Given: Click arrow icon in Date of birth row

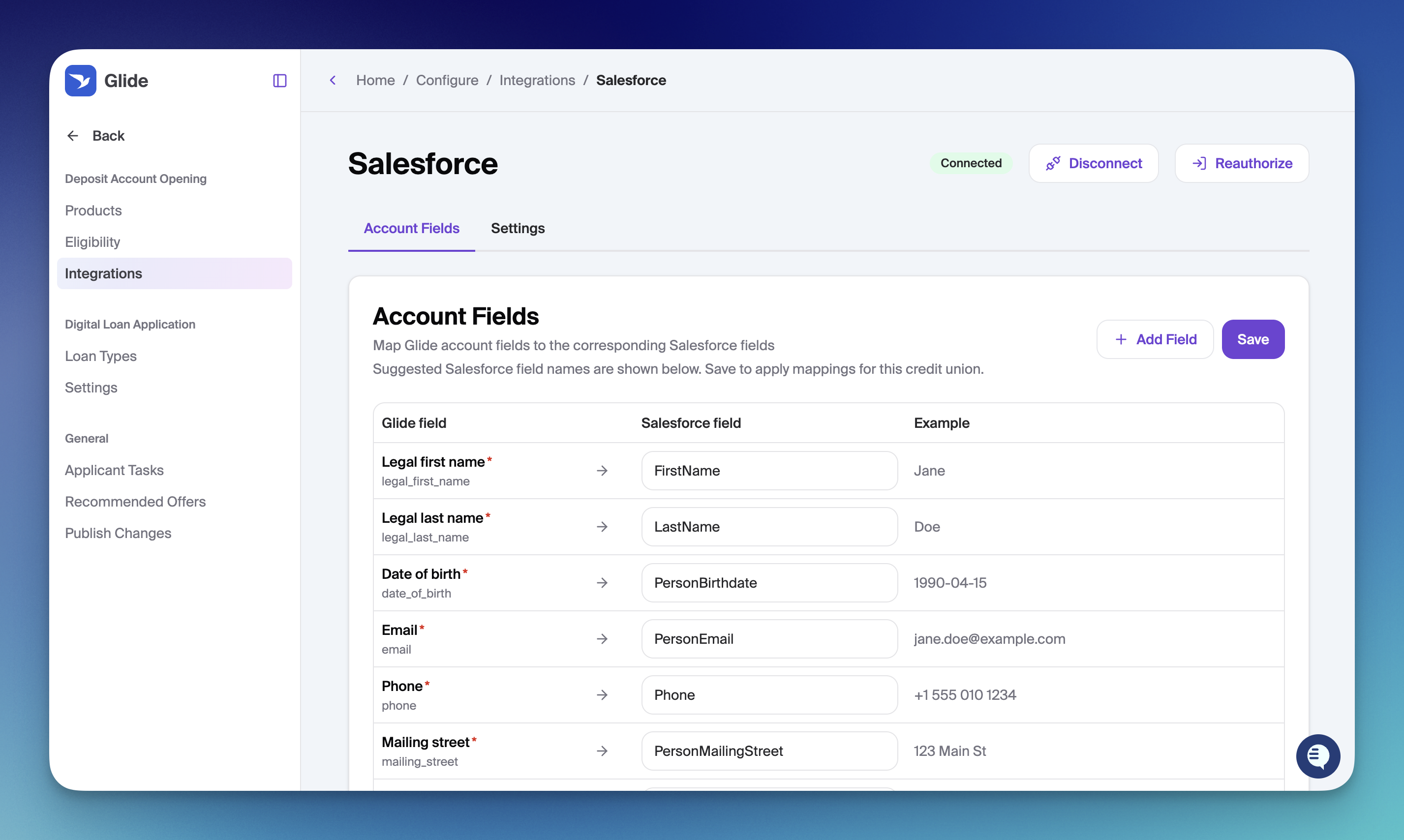Looking at the screenshot, I should pos(602,583).
